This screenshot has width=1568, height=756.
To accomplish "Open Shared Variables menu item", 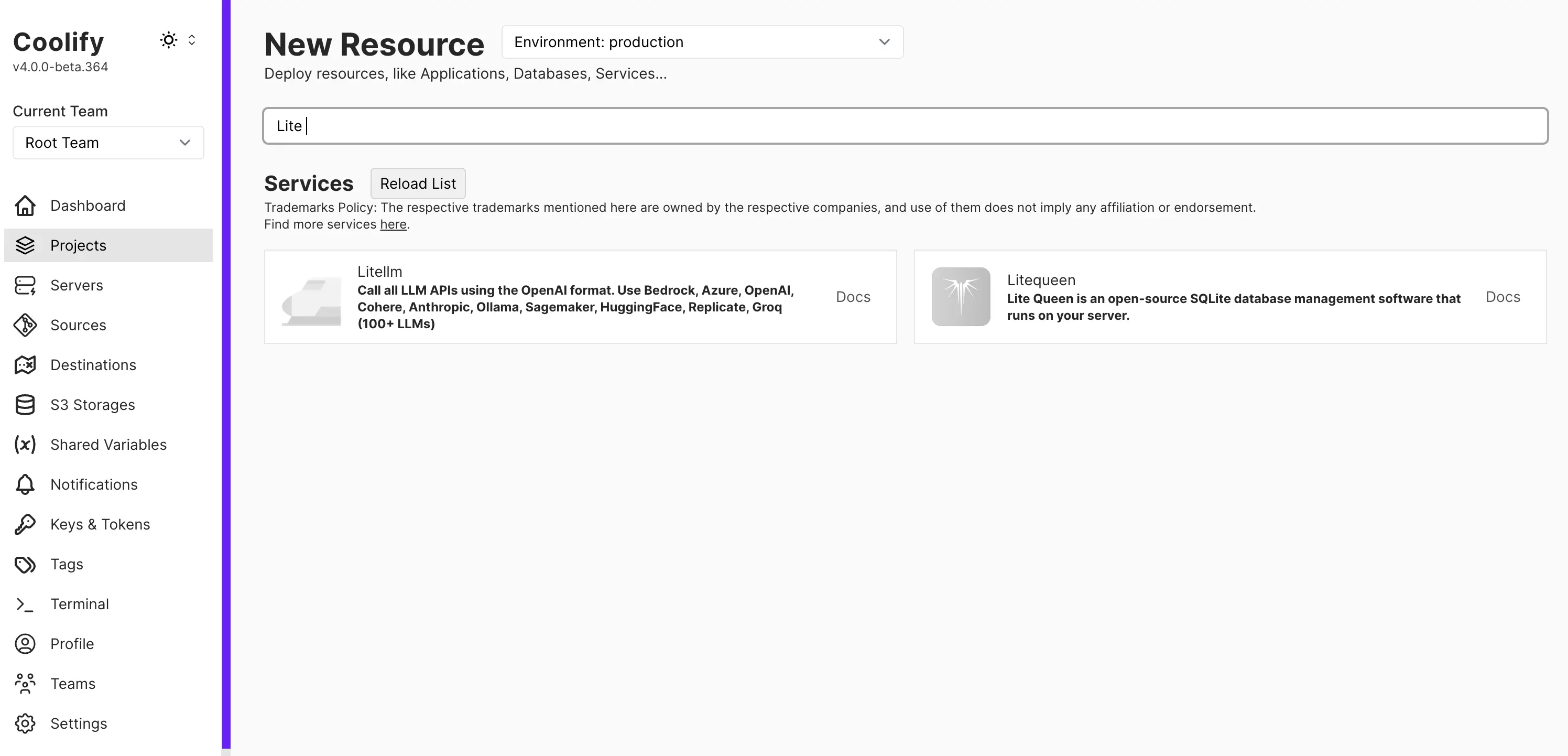I will click(x=108, y=445).
